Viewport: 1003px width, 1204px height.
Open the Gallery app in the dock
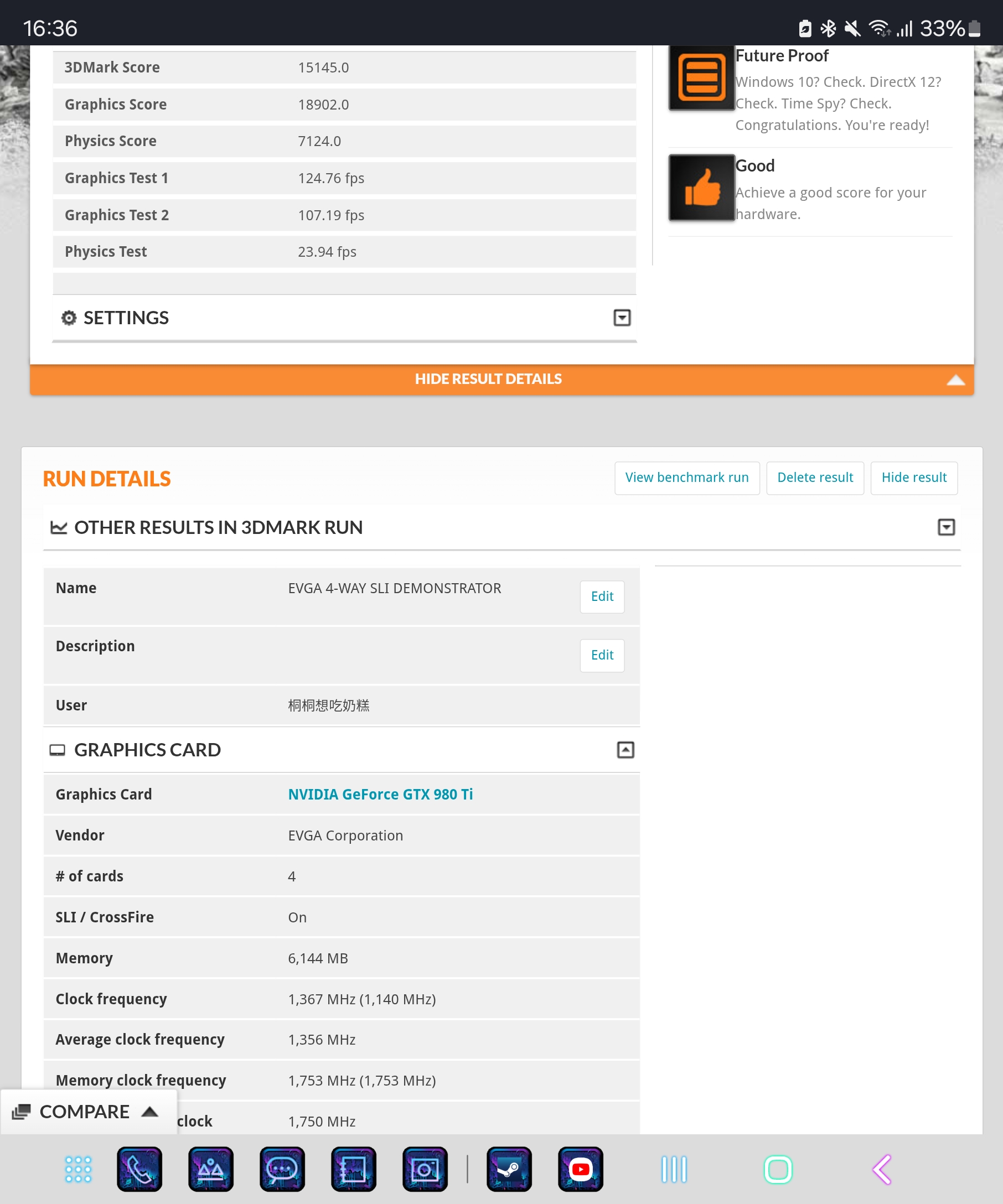210,1170
